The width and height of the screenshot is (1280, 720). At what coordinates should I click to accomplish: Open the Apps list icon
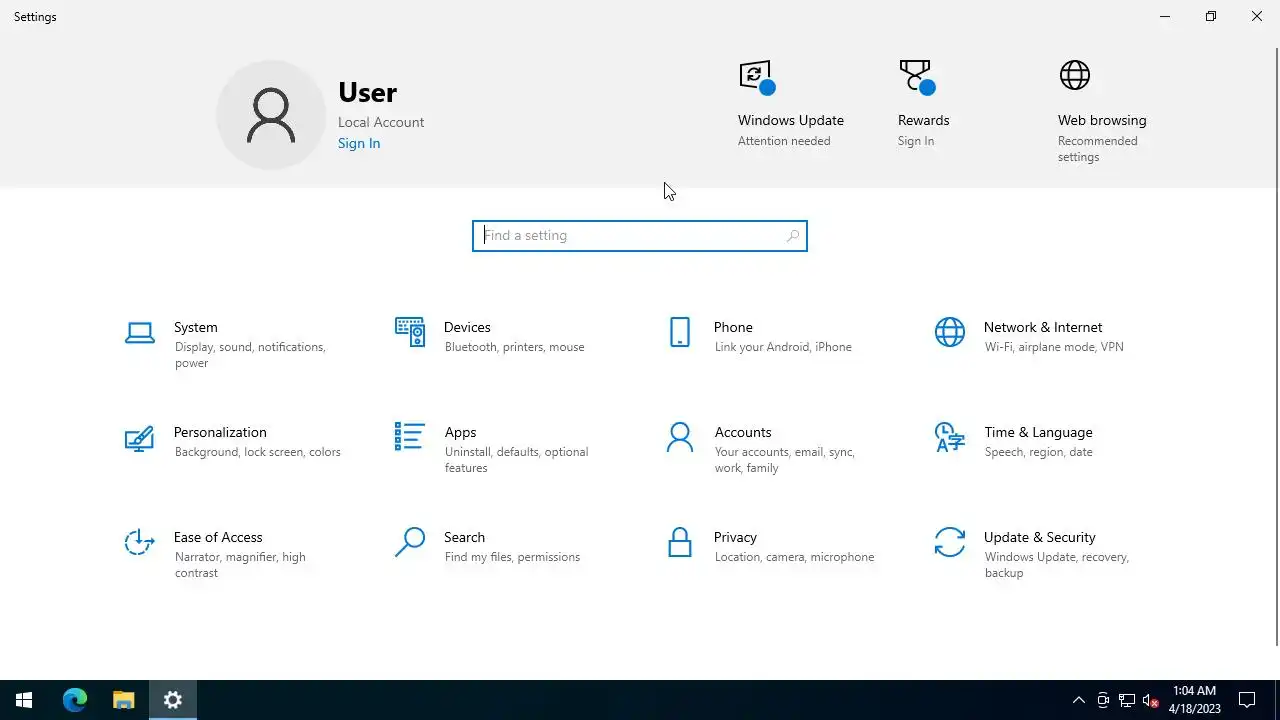pyautogui.click(x=410, y=437)
